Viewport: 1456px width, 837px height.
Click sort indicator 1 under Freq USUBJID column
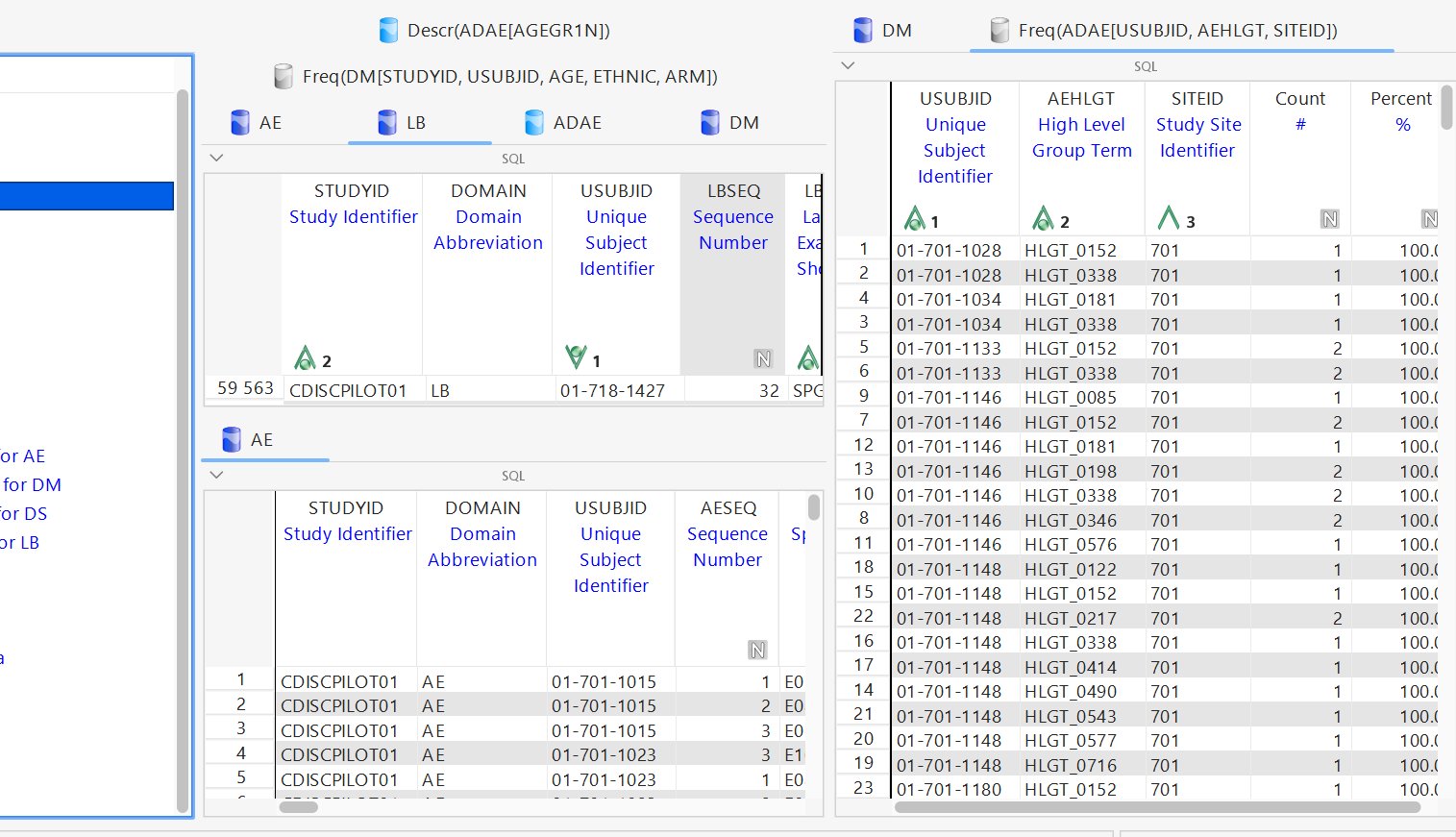[921, 220]
